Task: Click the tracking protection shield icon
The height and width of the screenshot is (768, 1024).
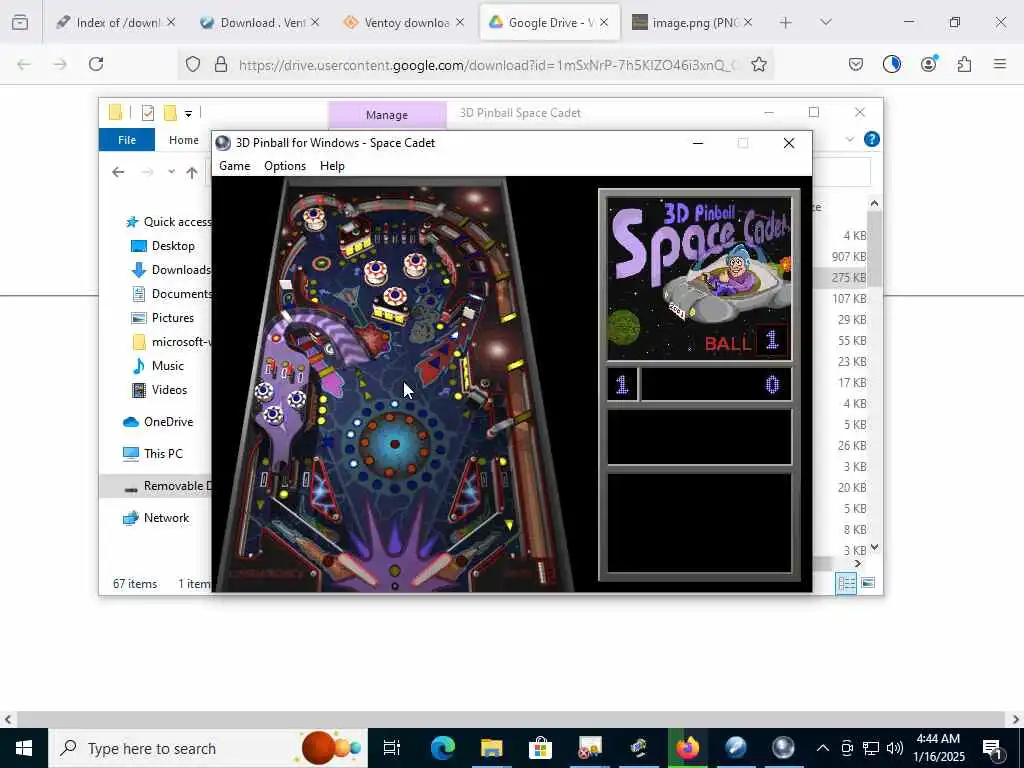Action: click(x=193, y=64)
